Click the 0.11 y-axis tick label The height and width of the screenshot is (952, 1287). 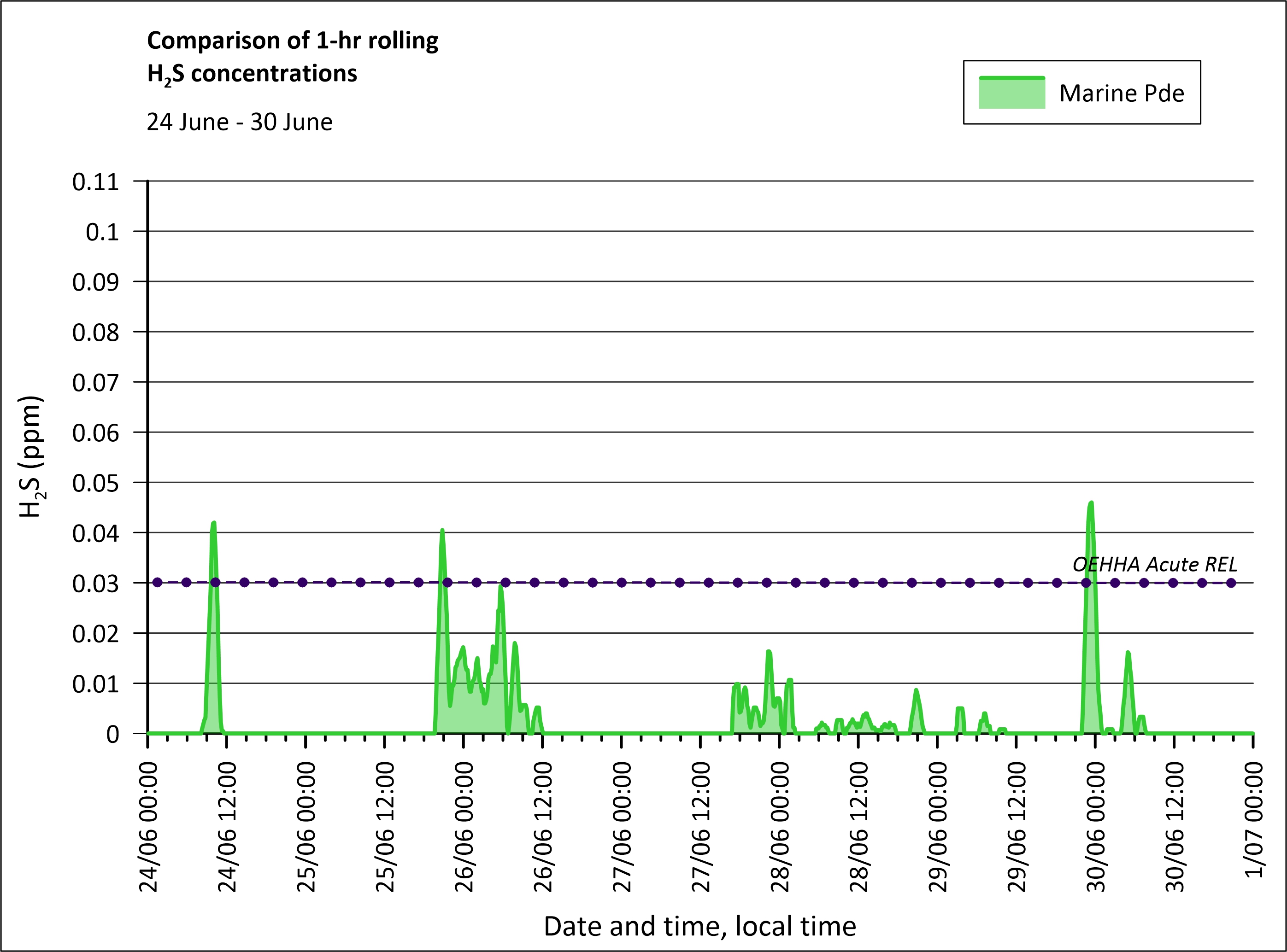(x=96, y=182)
